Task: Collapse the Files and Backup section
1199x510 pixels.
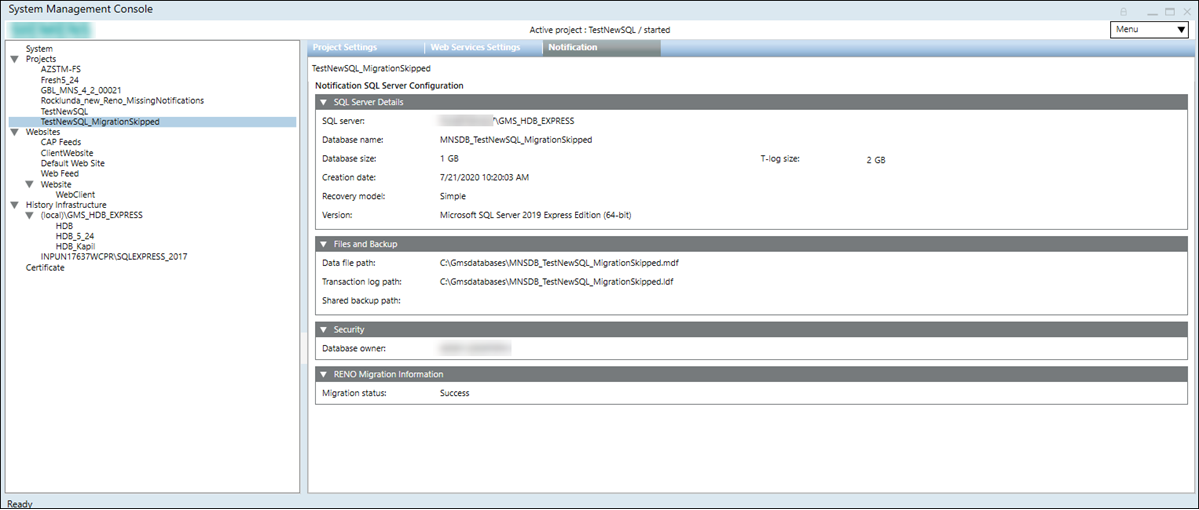Action: (x=324, y=244)
